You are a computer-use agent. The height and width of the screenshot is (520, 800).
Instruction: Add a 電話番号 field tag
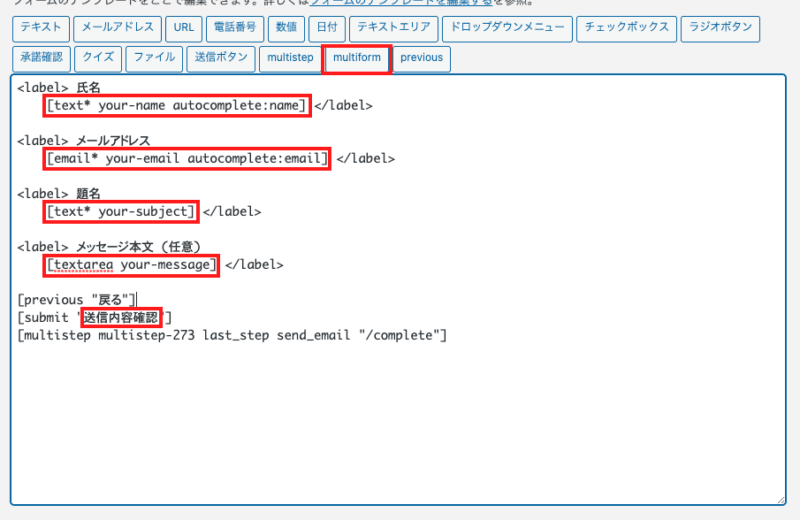point(237,29)
